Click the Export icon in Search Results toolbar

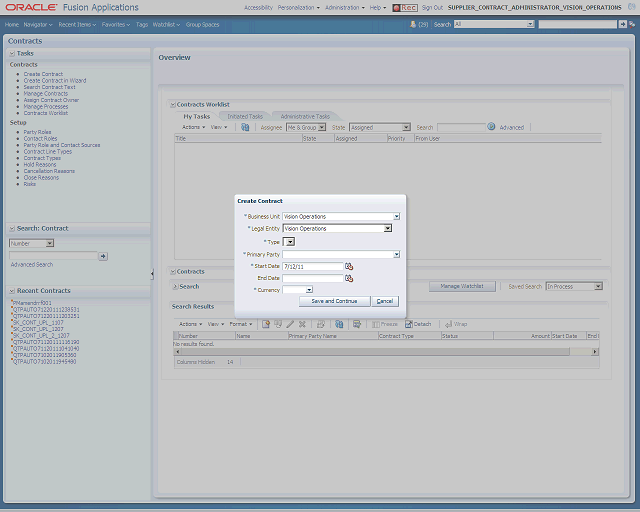tap(321, 324)
